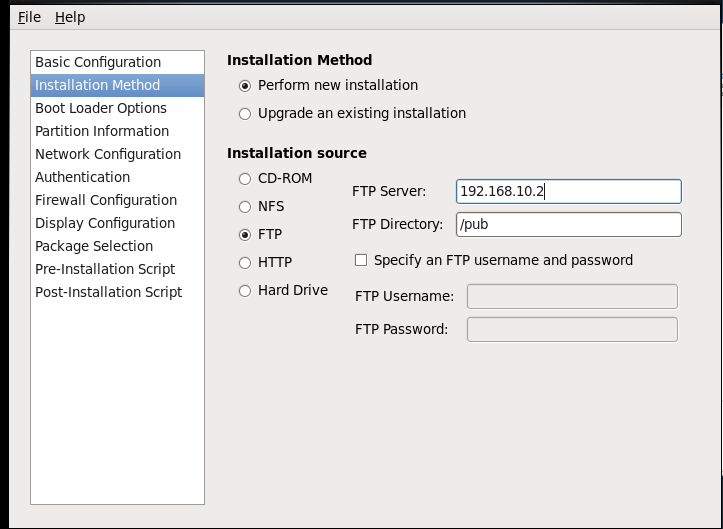Select Pre-Installation Script entry
Screen dimensions: 723x529
(118, 270)
